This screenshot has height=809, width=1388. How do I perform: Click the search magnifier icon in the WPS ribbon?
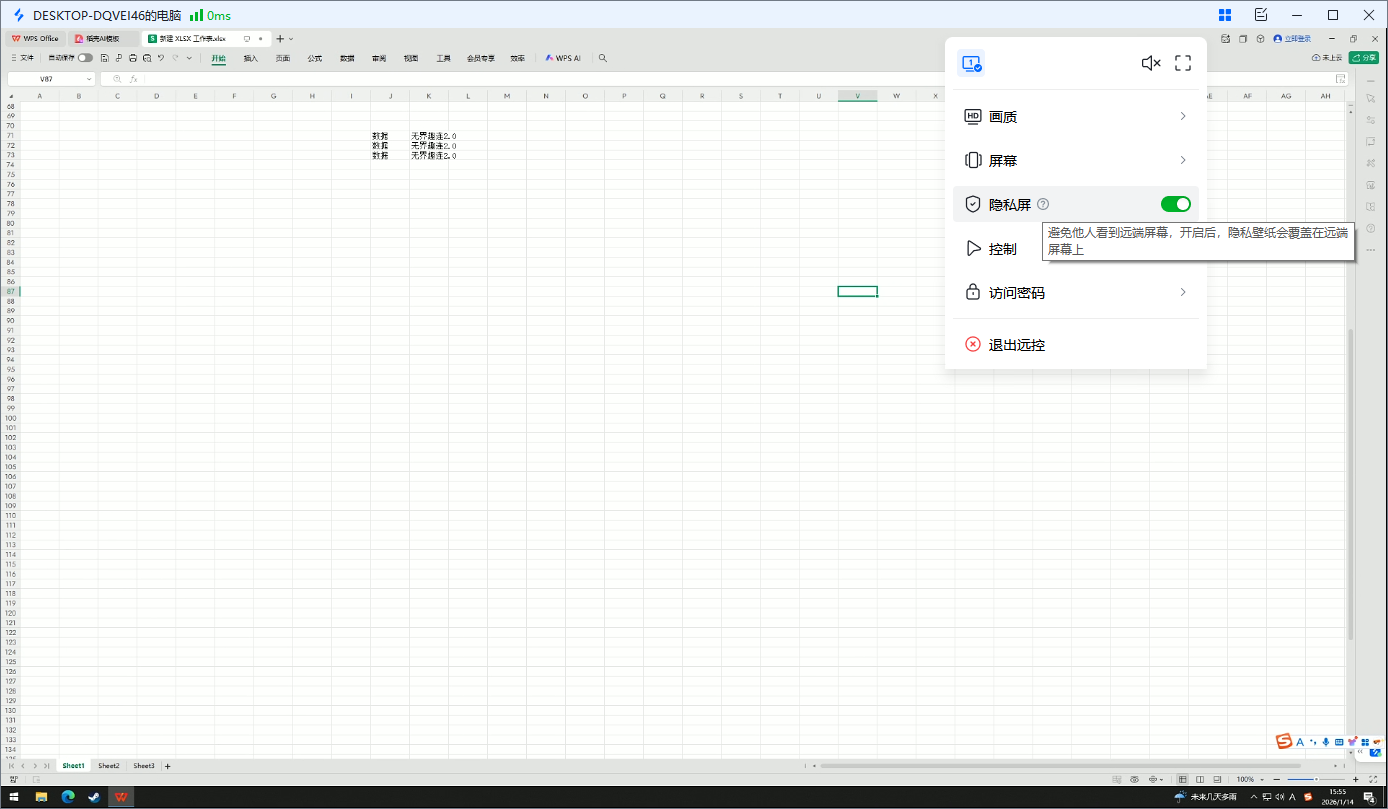(603, 58)
